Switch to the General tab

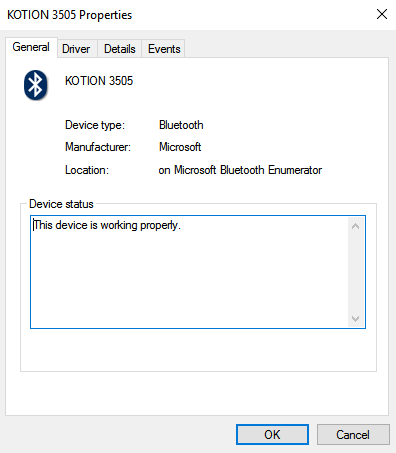(x=31, y=47)
